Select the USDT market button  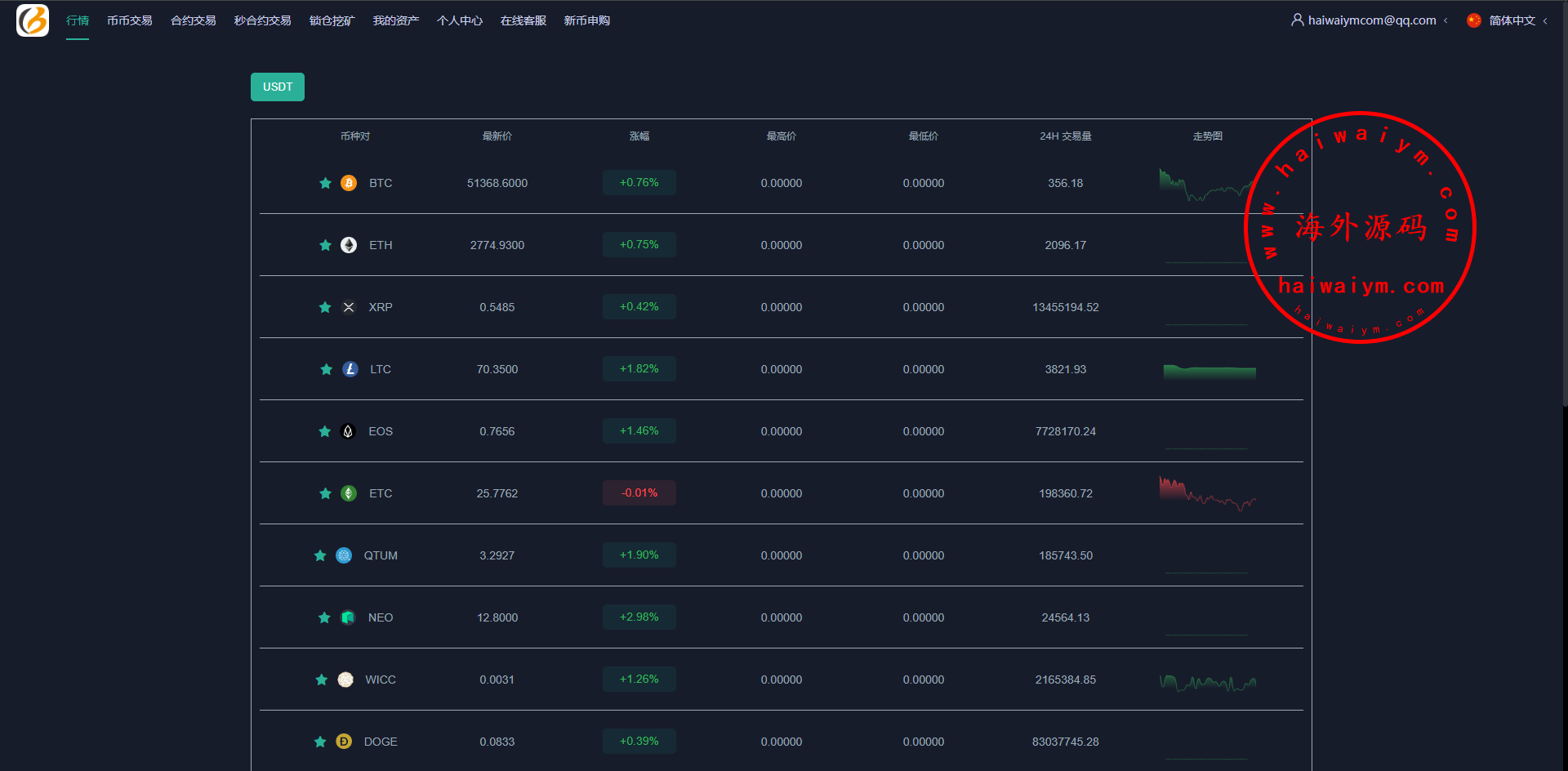[278, 87]
